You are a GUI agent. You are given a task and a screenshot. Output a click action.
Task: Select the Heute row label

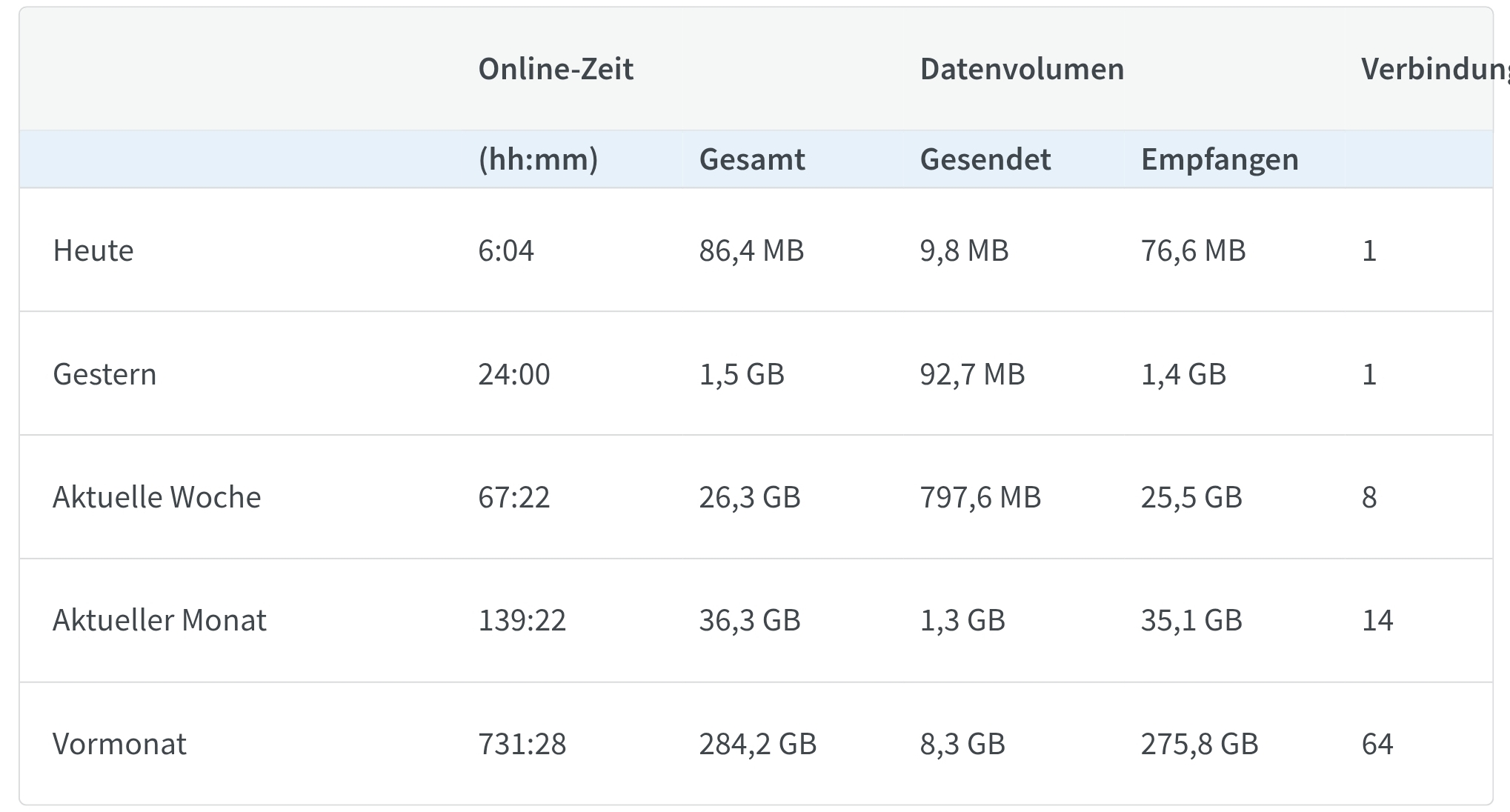coord(93,250)
